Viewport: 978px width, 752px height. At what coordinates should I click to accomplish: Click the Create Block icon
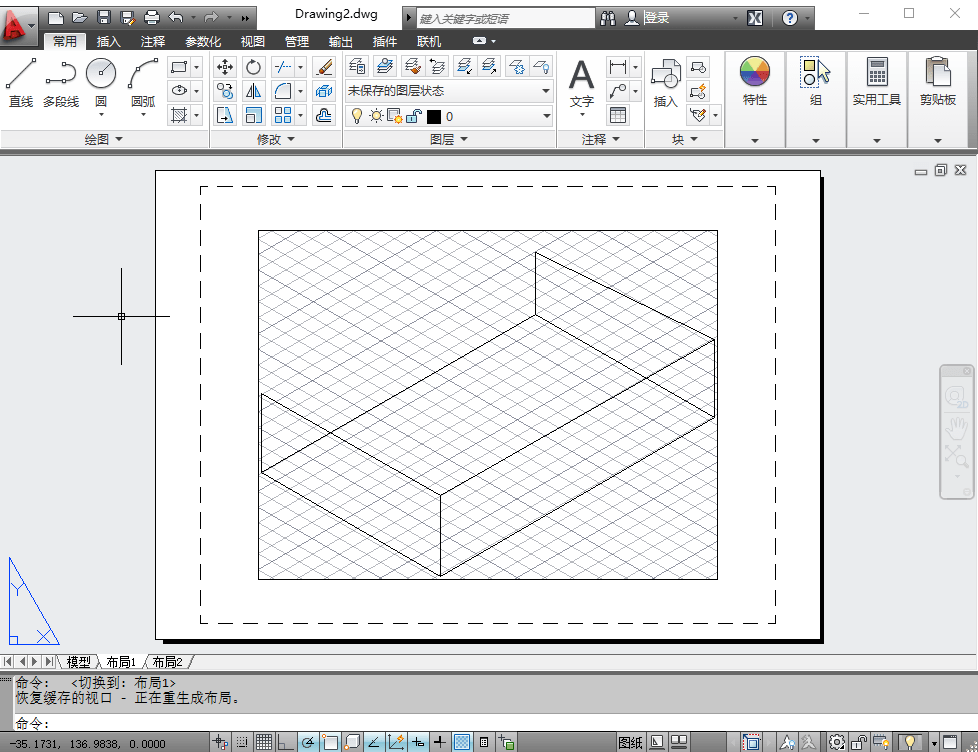tap(698, 67)
